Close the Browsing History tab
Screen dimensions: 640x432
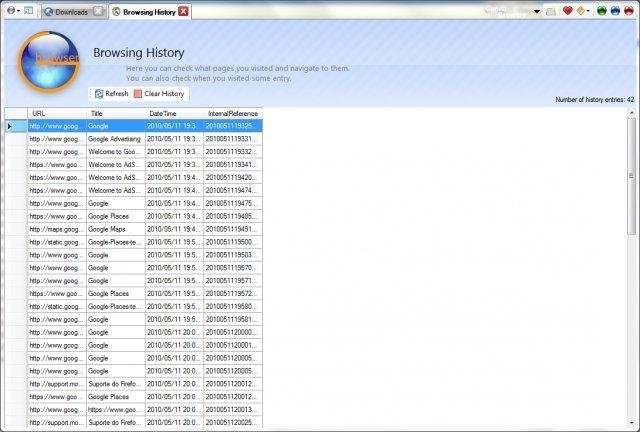(184, 11)
